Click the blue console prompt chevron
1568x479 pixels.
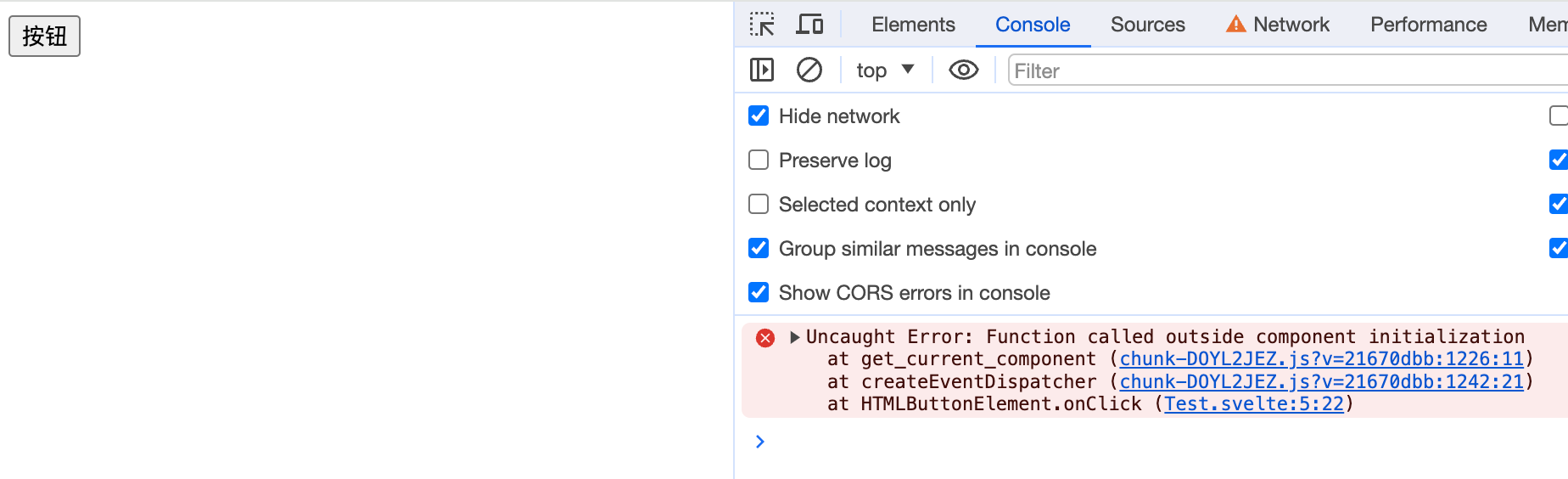(760, 442)
